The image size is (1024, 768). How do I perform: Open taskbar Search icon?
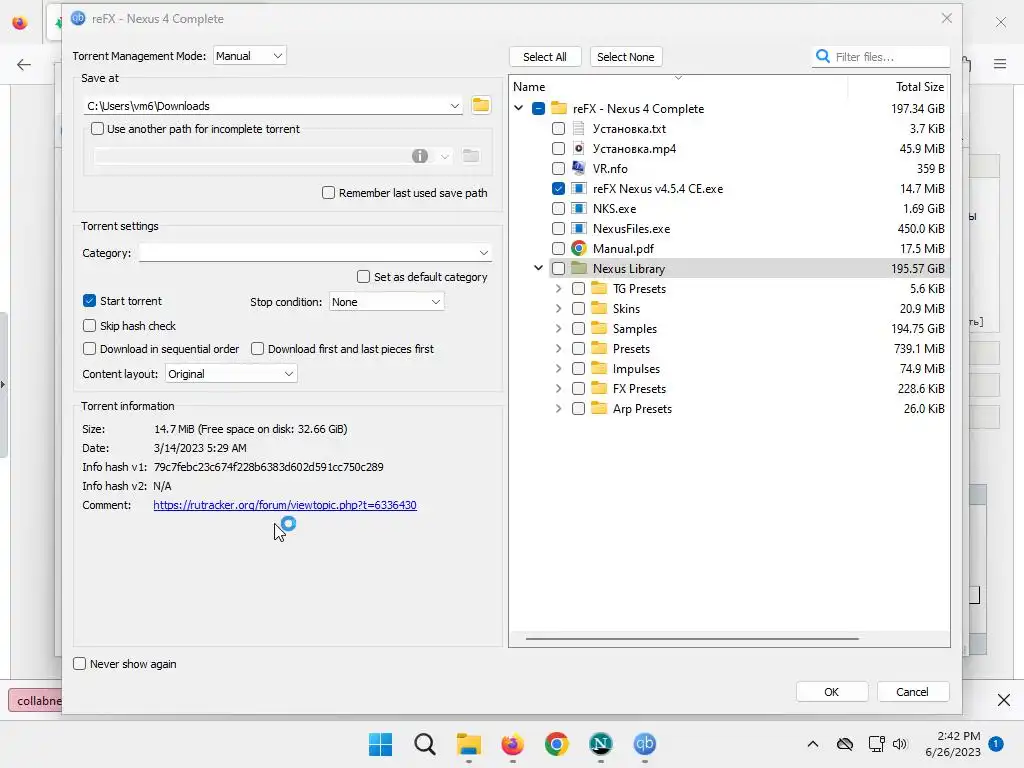[x=424, y=744]
